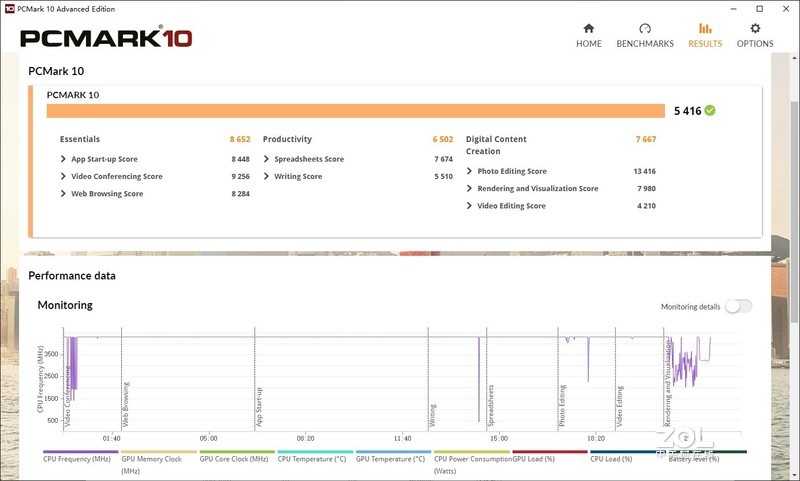800x481 pixels.
Task: Click the Essentials heading
Action: coord(80,139)
